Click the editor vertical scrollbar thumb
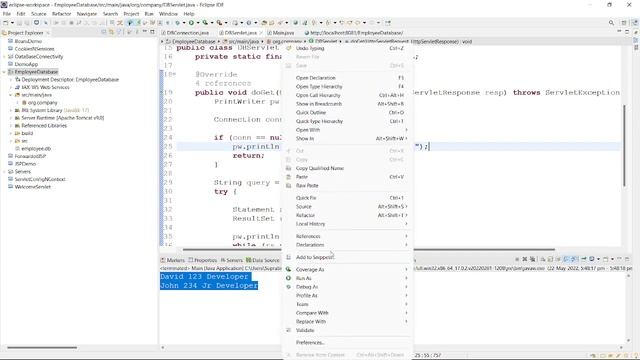 click(624, 146)
